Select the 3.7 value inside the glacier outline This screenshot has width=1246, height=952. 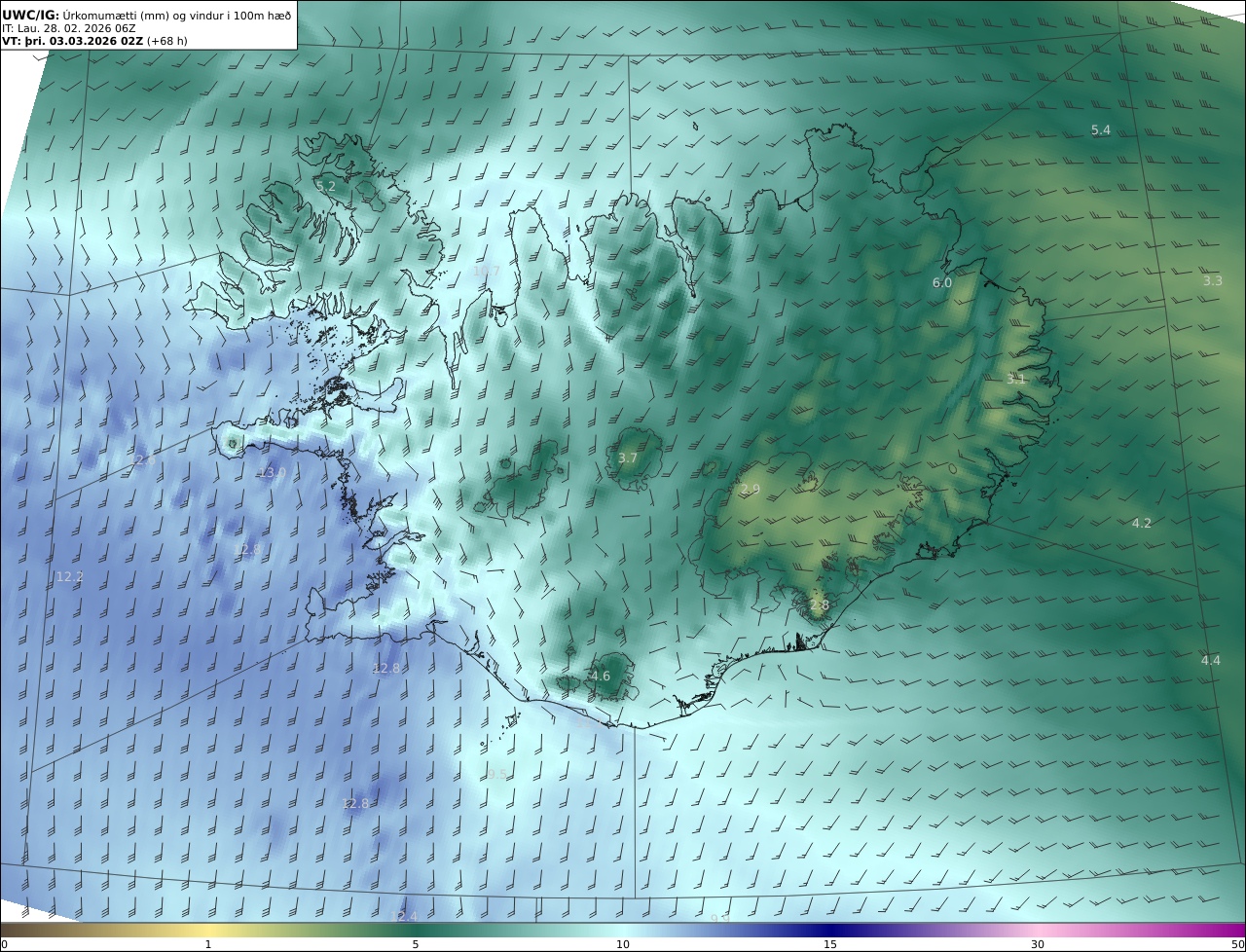pos(627,458)
